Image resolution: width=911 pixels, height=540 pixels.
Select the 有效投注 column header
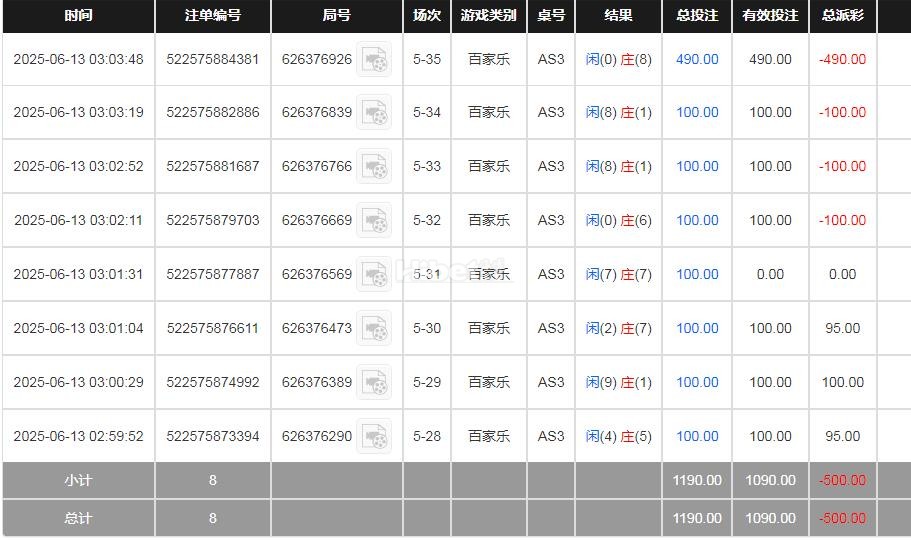click(770, 16)
